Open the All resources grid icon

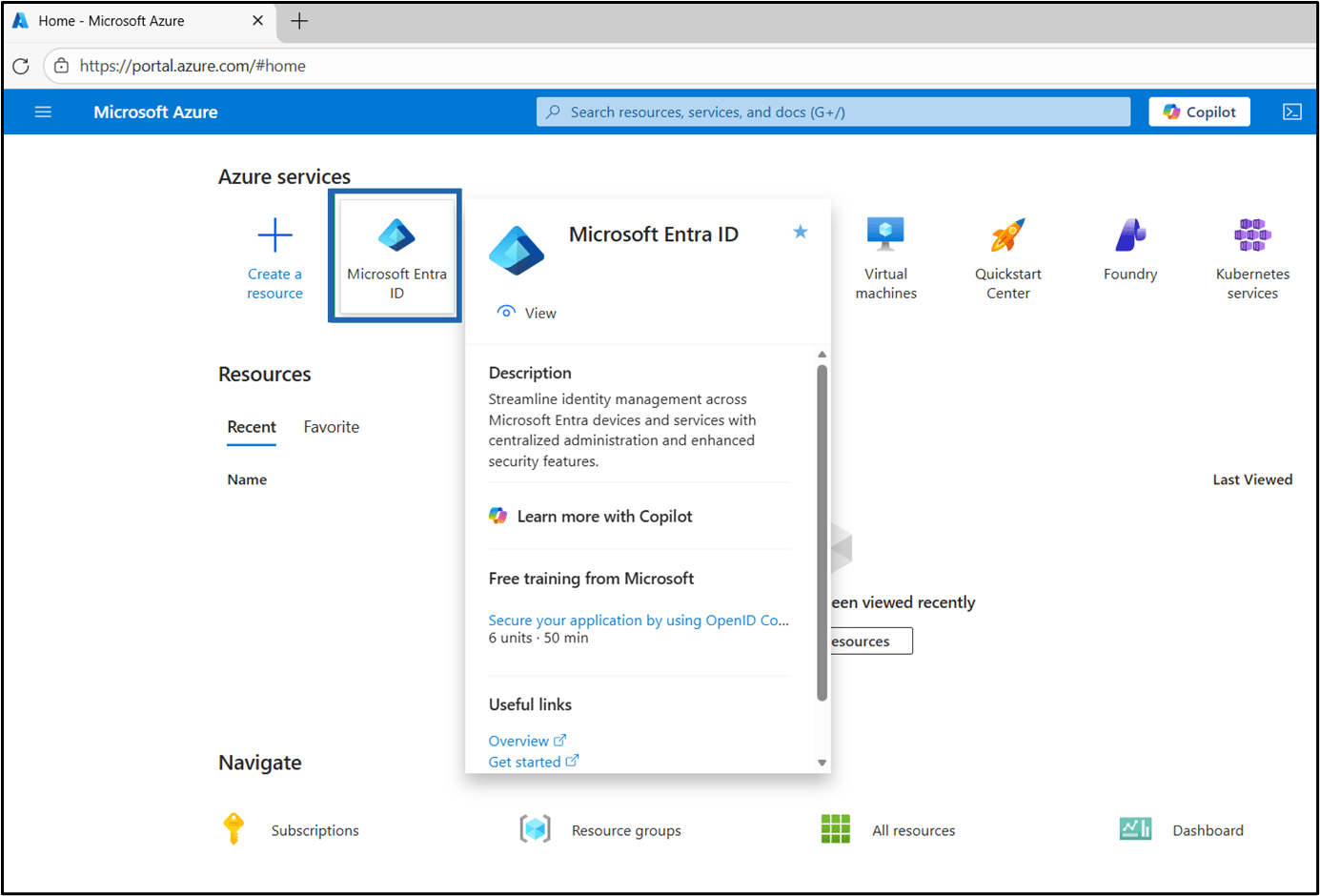pyautogui.click(x=836, y=829)
